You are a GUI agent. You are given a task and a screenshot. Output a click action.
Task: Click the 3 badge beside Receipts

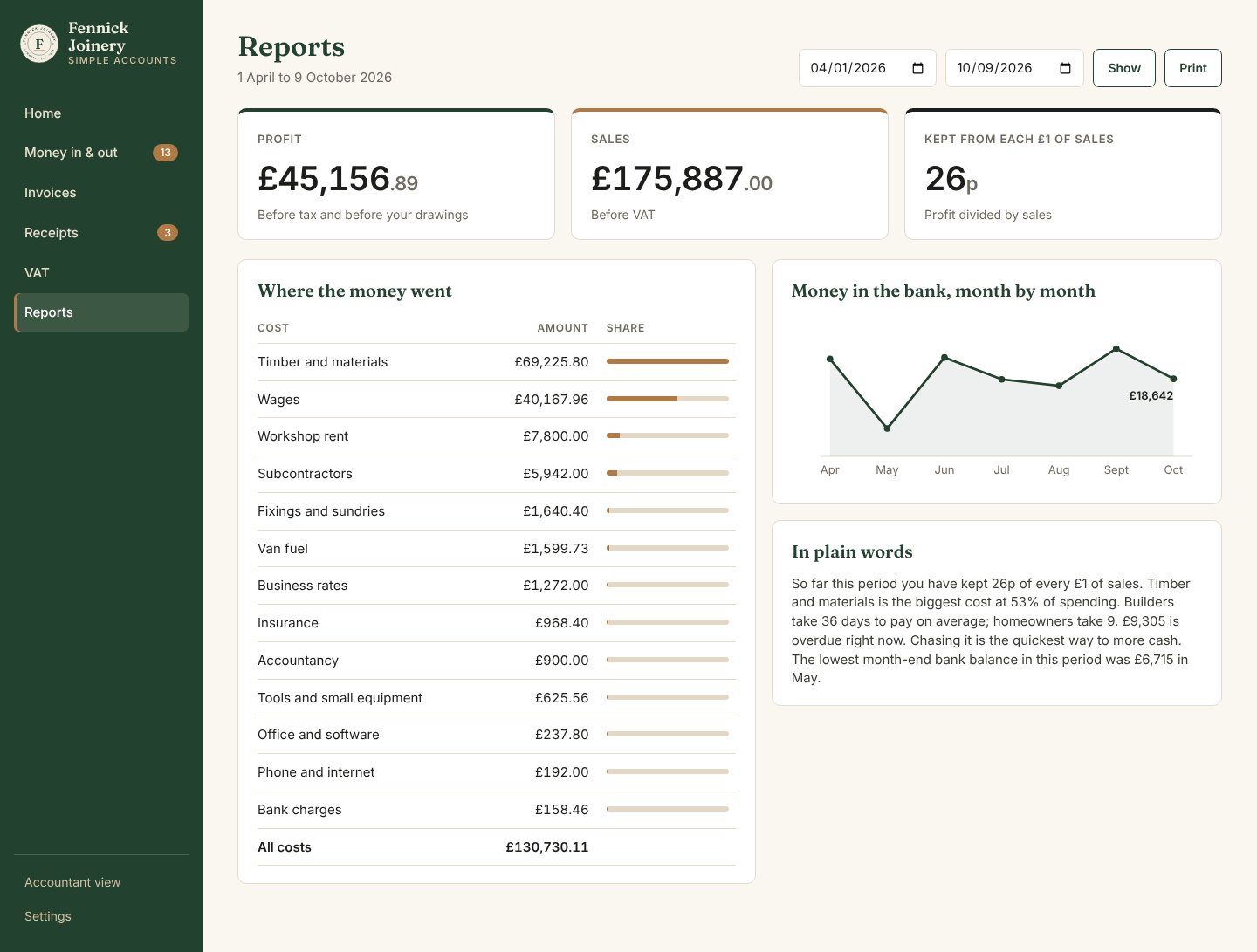[168, 233]
